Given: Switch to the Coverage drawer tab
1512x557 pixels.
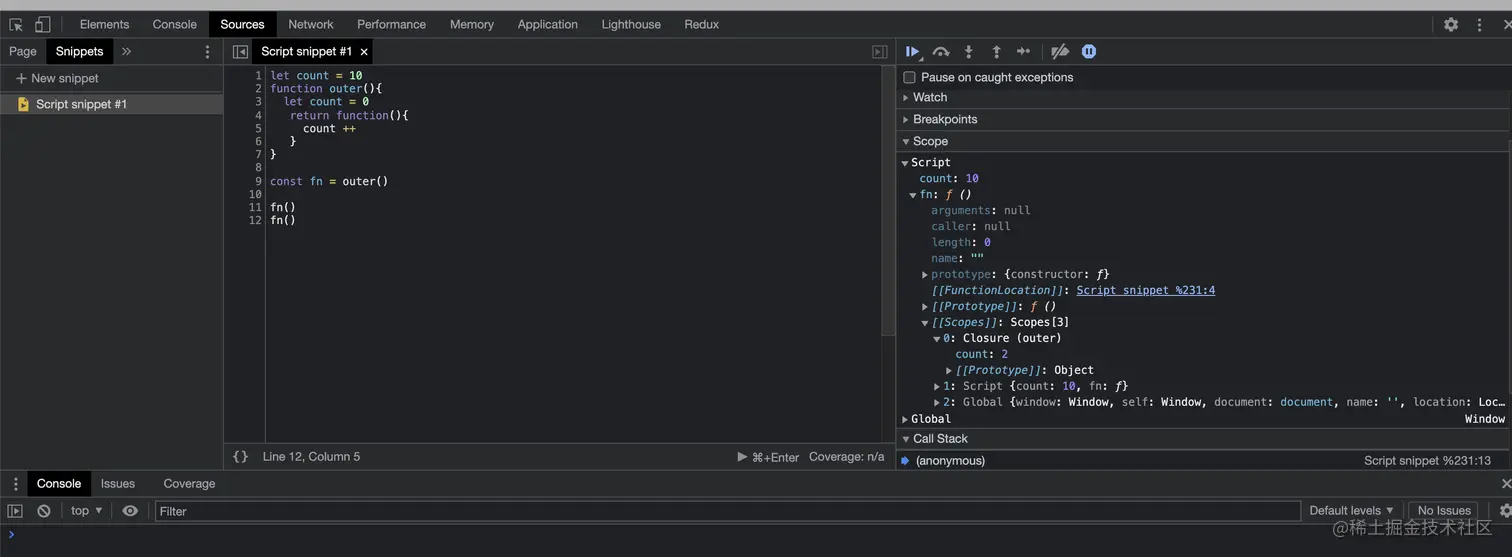Looking at the screenshot, I should [189, 484].
